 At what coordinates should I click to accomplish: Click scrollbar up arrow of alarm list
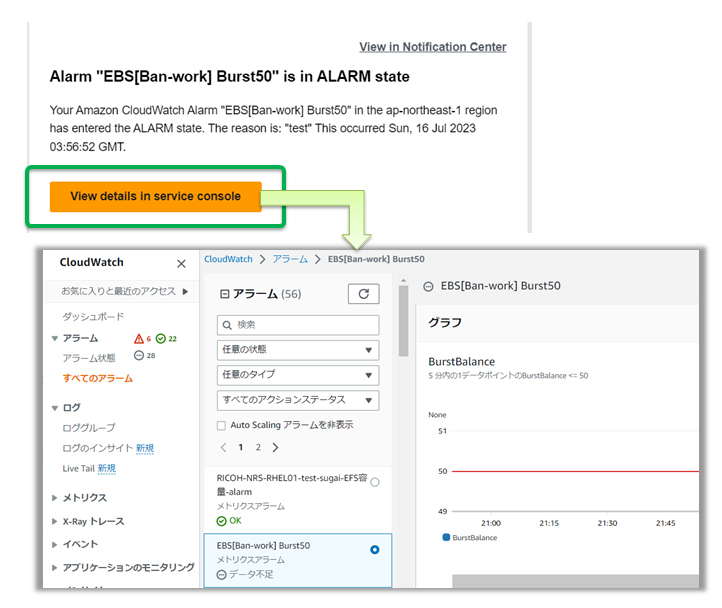[403, 280]
